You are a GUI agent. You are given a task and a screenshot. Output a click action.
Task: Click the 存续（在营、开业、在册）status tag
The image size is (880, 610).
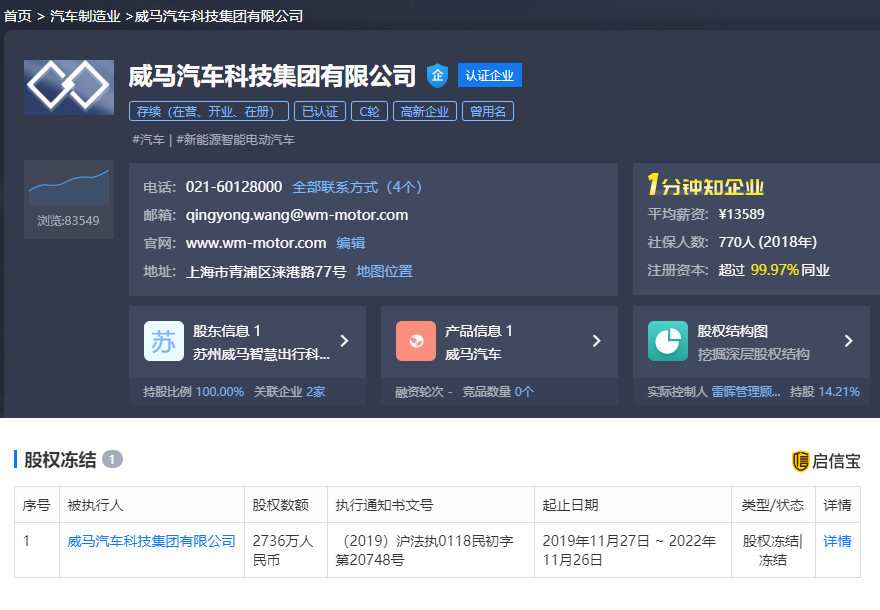point(209,111)
